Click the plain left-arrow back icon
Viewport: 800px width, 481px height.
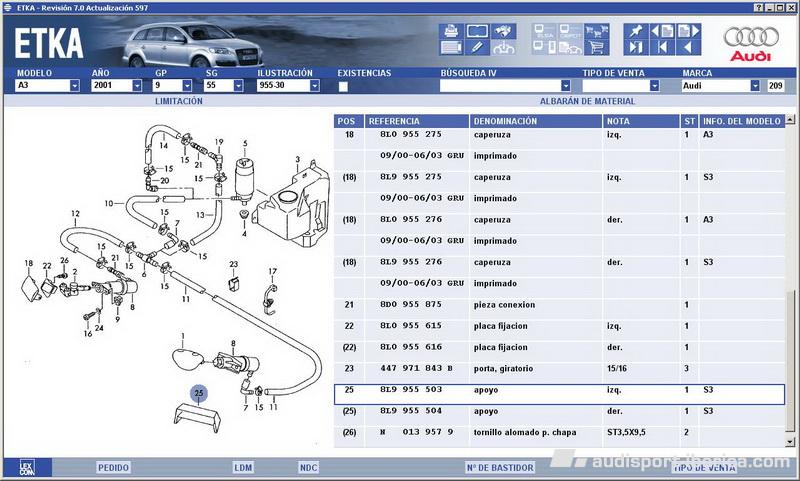[688, 47]
